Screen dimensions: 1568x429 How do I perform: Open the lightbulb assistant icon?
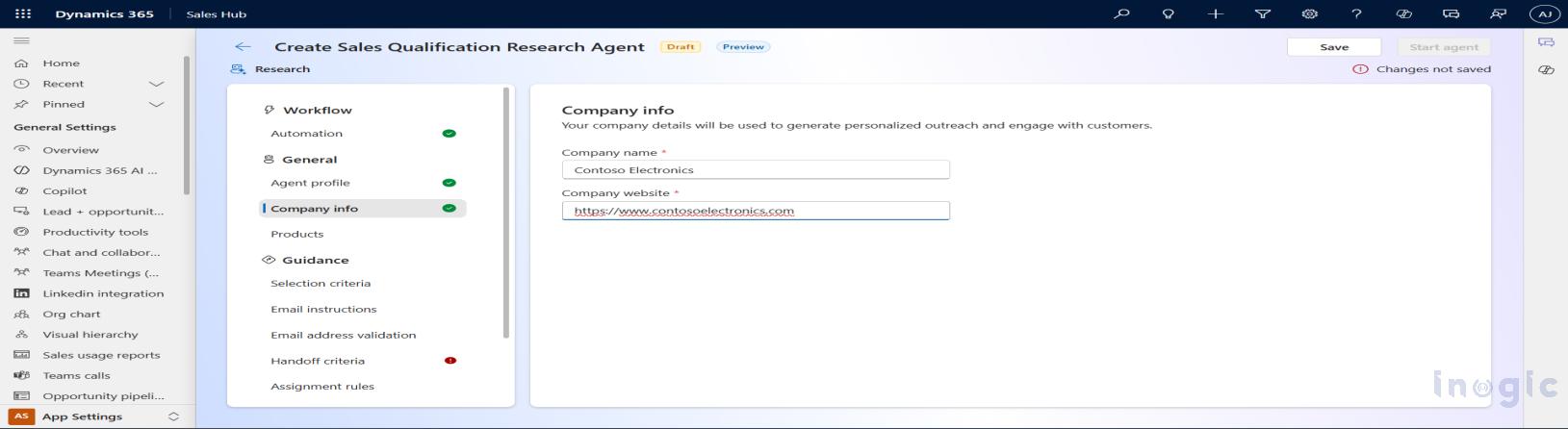[x=1168, y=13]
